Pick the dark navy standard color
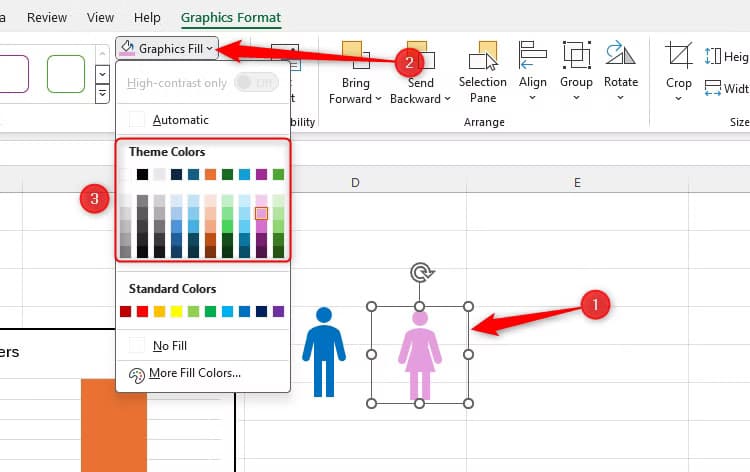Image resolution: width=750 pixels, height=472 pixels. 261,312
